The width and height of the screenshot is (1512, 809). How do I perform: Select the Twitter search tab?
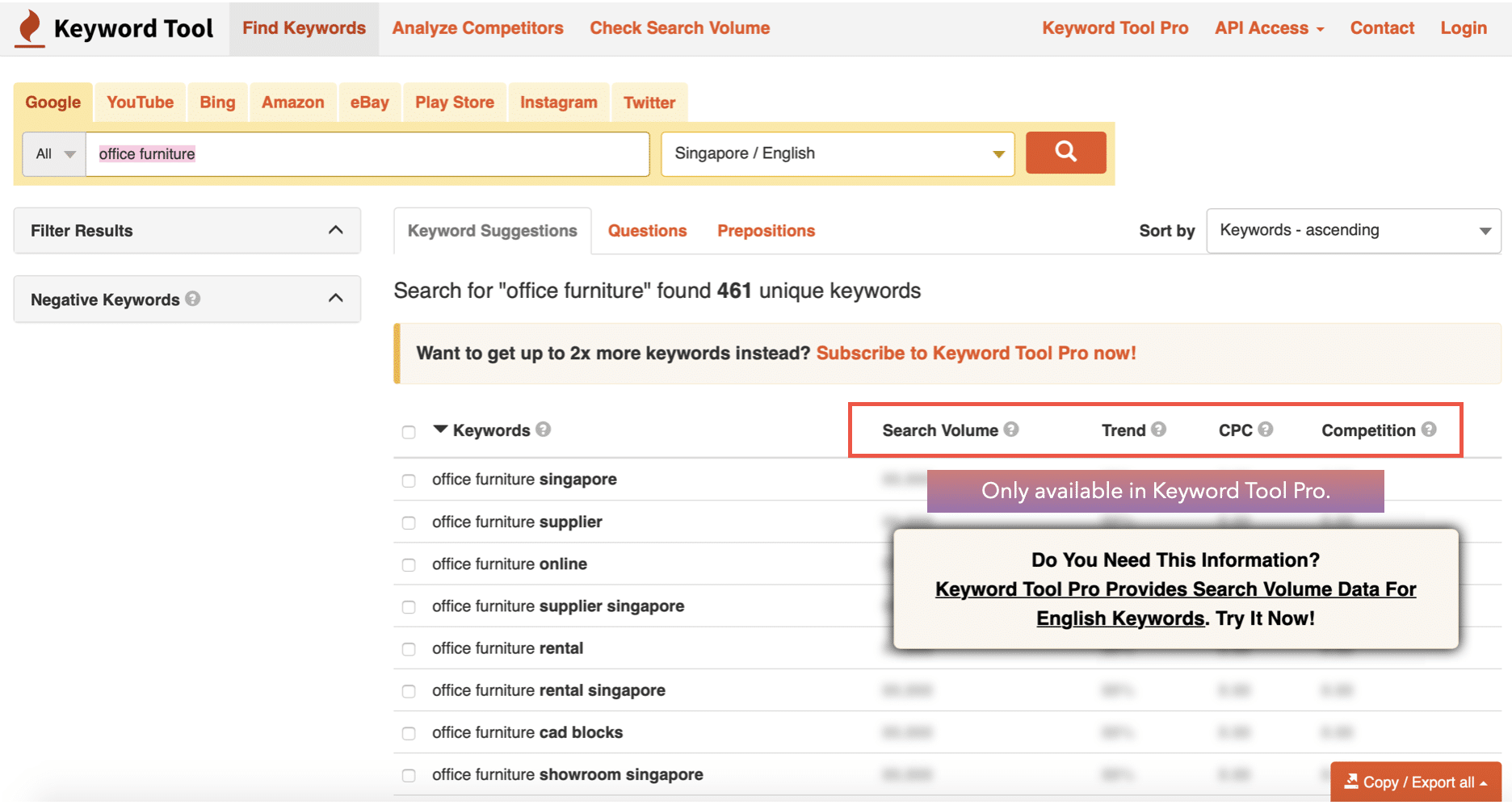pos(649,103)
